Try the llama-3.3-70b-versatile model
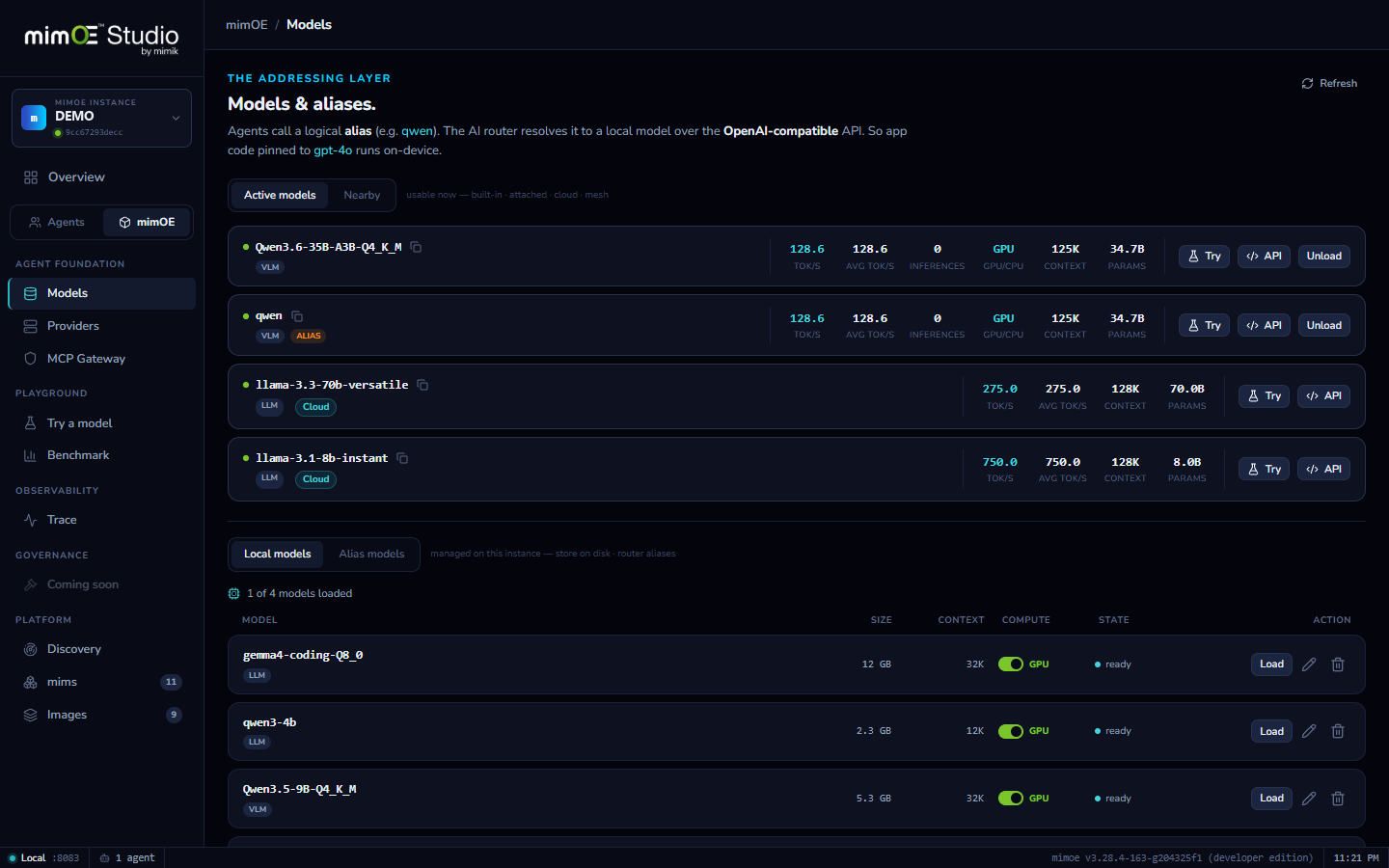Viewport: 1389px width, 868px height. pos(1264,396)
